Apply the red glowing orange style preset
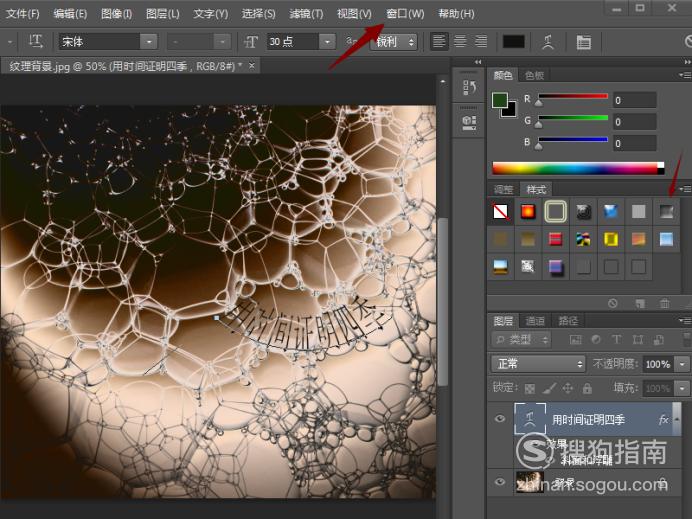The width and height of the screenshot is (692, 519). point(528,211)
